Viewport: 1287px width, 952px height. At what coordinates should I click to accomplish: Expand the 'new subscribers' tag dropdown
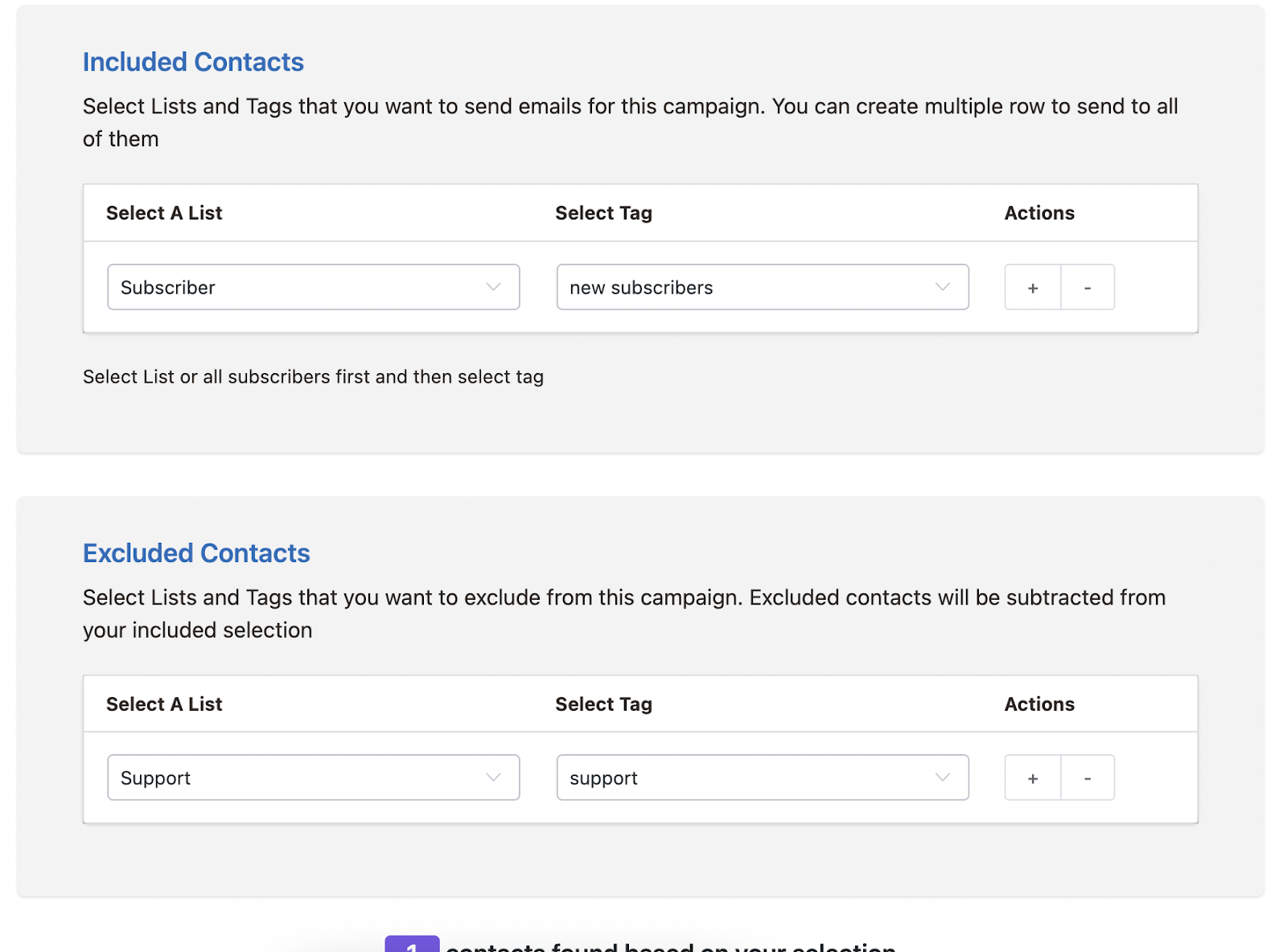coord(762,288)
